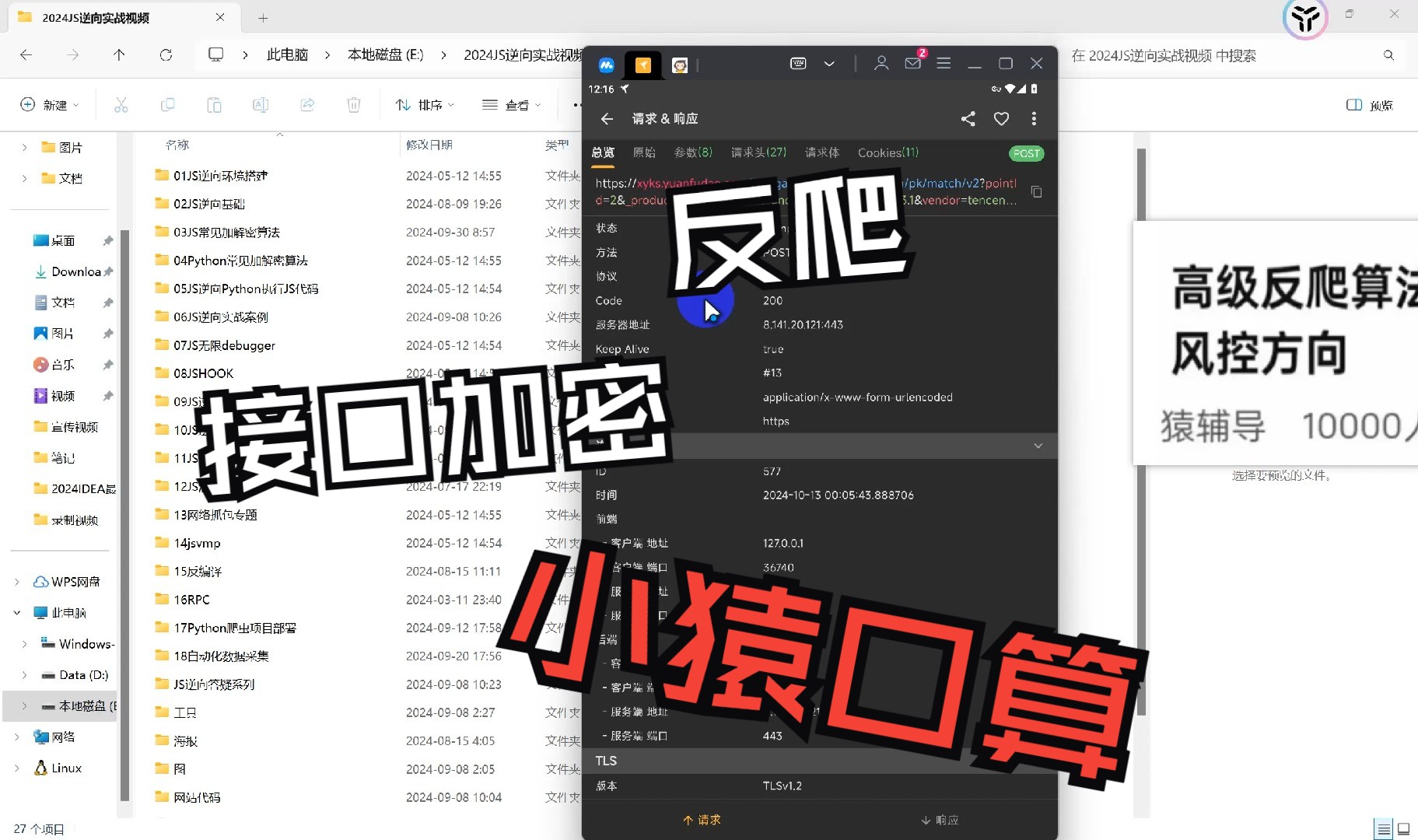Open the emulator keyboard icon
1418x840 pixels.
pyautogui.click(x=798, y=64)
